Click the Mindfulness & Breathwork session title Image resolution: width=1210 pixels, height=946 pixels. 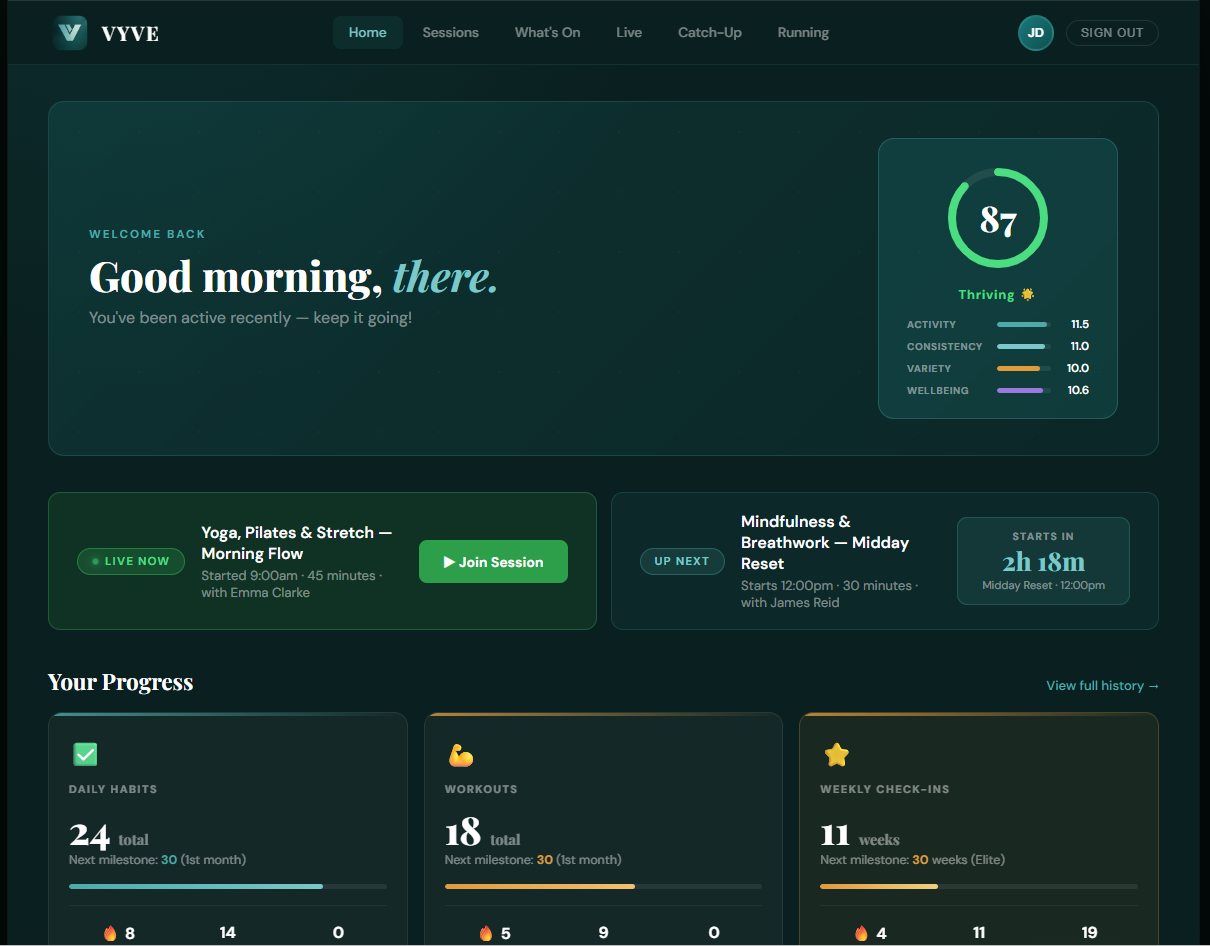[825, 542]
